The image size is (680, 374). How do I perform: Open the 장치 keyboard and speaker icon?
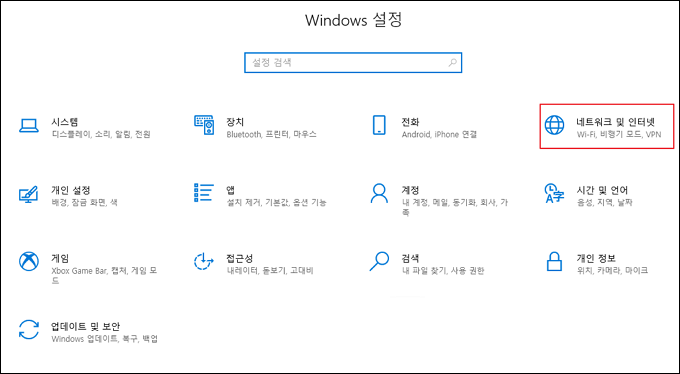coord(204,126)
